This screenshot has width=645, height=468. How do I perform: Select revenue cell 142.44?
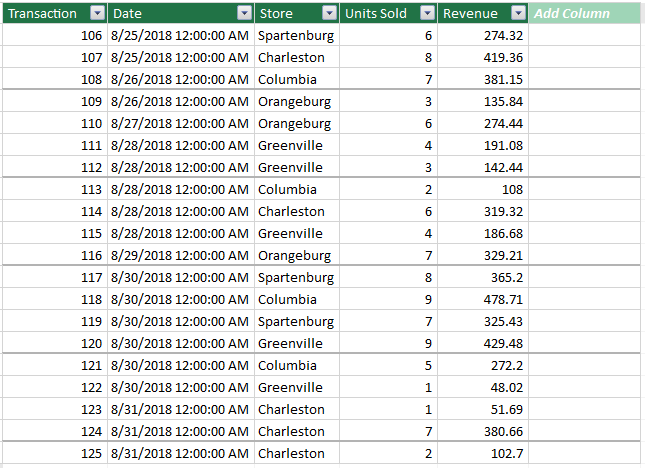[x=483, y=167]
